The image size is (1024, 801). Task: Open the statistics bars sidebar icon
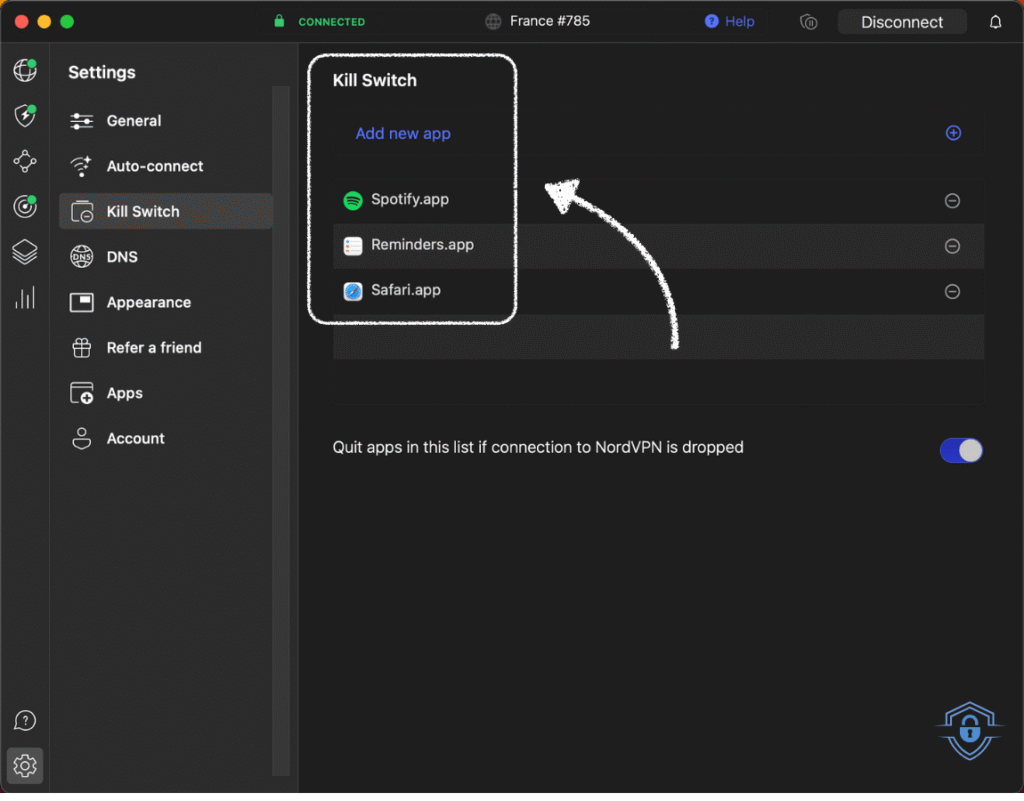click(x=25, y=298)
